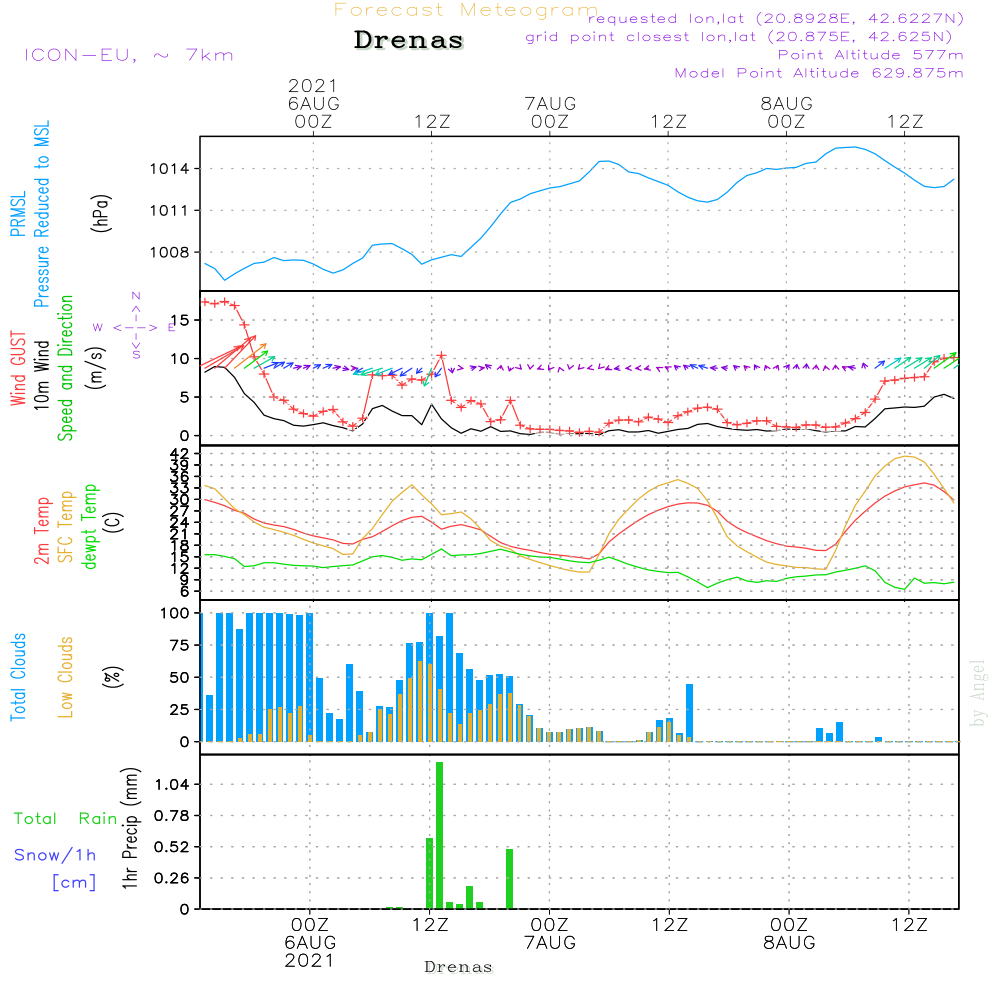1000x1000 pixels.
Task: Click the blue 'Total Clouds' legend label
Action: [x=18, y=677]
